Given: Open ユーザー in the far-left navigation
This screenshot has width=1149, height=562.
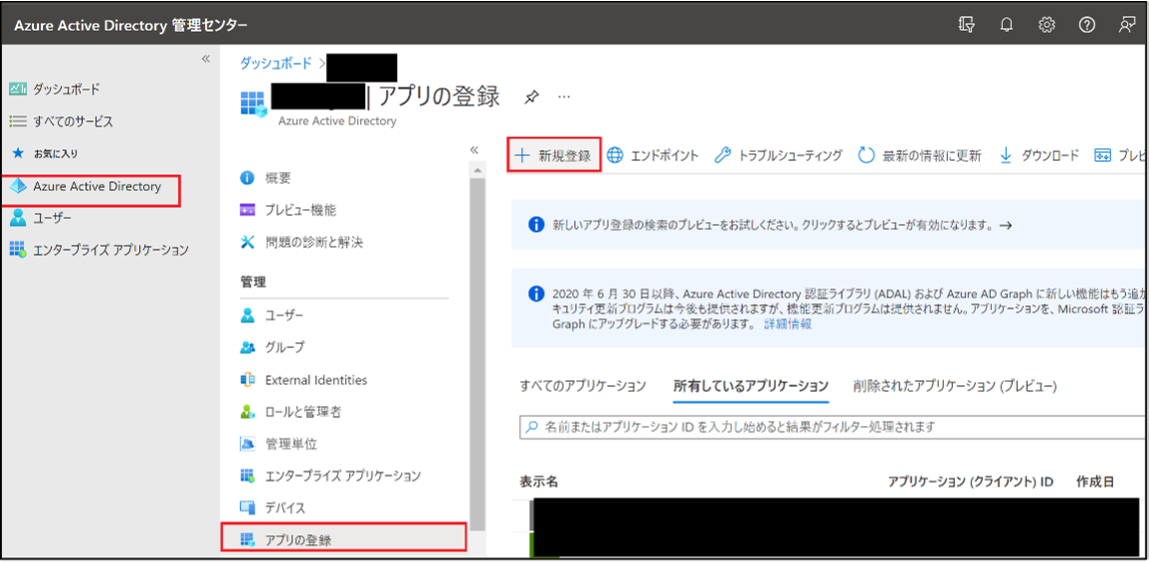Looking at the screenshot, I should tap(40, 218).
